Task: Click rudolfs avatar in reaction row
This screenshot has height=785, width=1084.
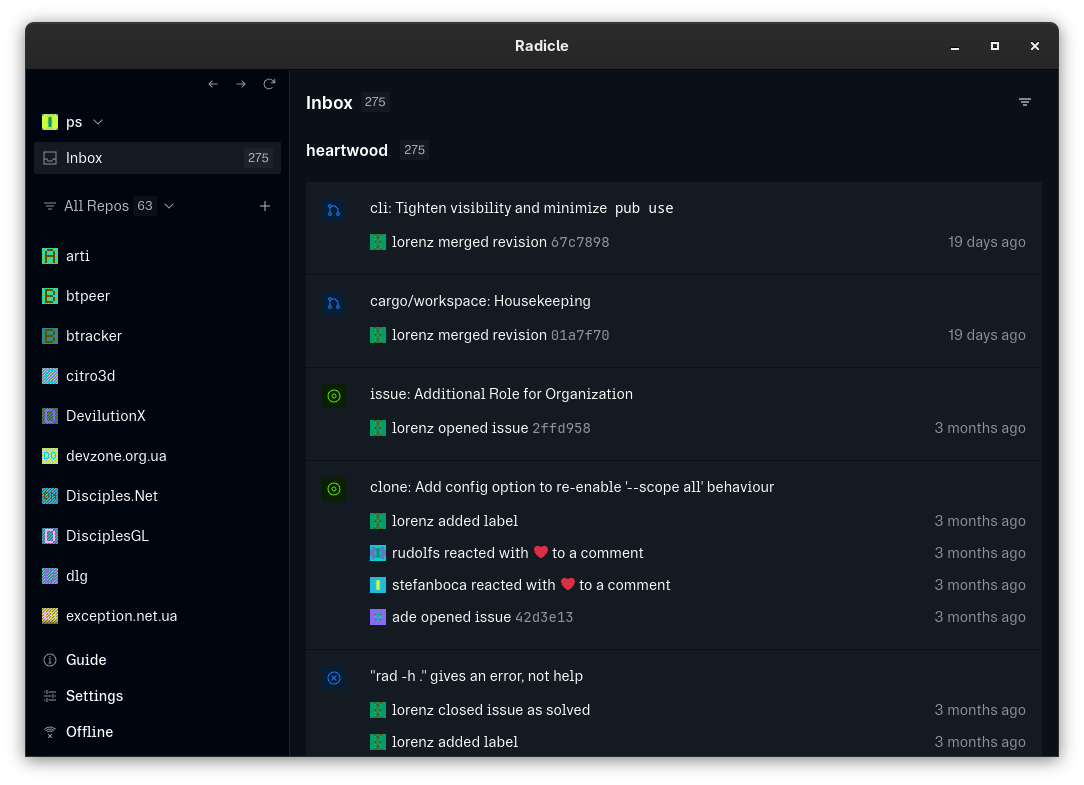Action: 378,553
